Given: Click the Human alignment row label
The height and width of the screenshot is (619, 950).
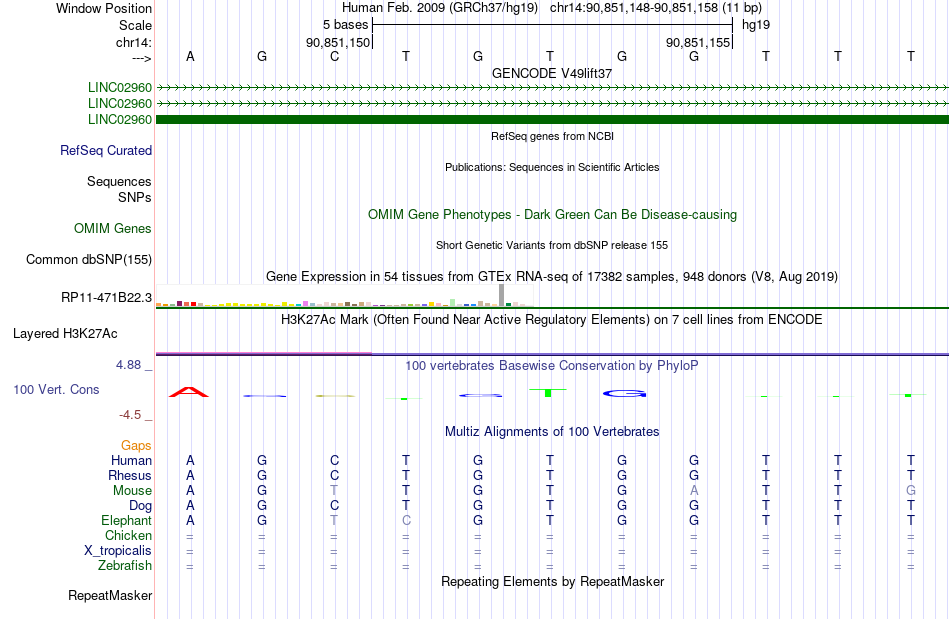Looking at the screenshot, I should click(x=131, y=460).
